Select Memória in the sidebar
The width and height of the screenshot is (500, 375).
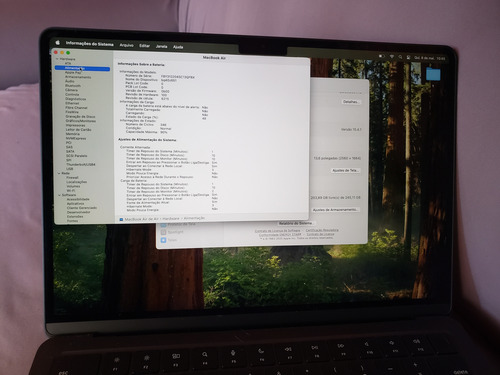click(x=73, y=134)
